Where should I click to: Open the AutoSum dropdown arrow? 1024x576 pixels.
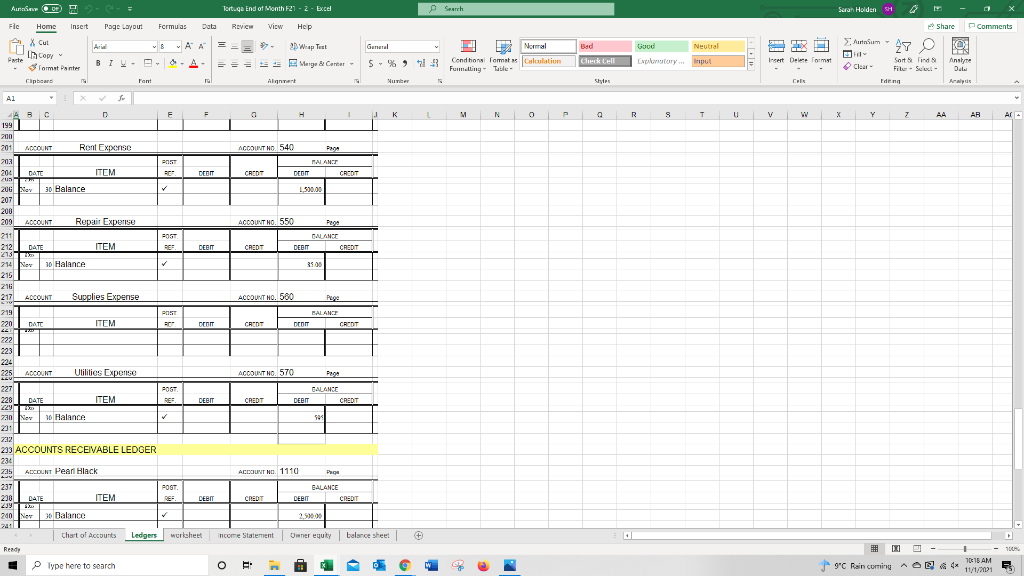tap(887, 42)
